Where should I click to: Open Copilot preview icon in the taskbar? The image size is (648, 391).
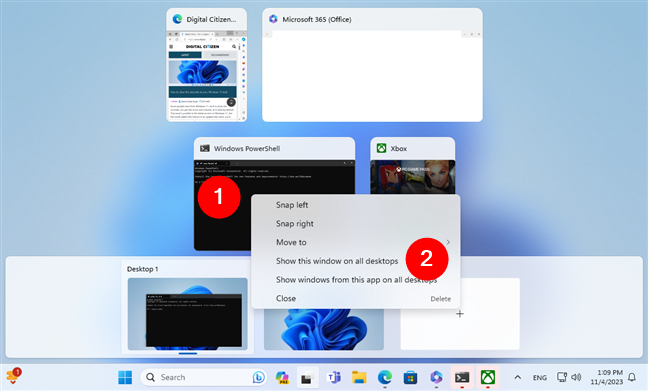(282, 377)
